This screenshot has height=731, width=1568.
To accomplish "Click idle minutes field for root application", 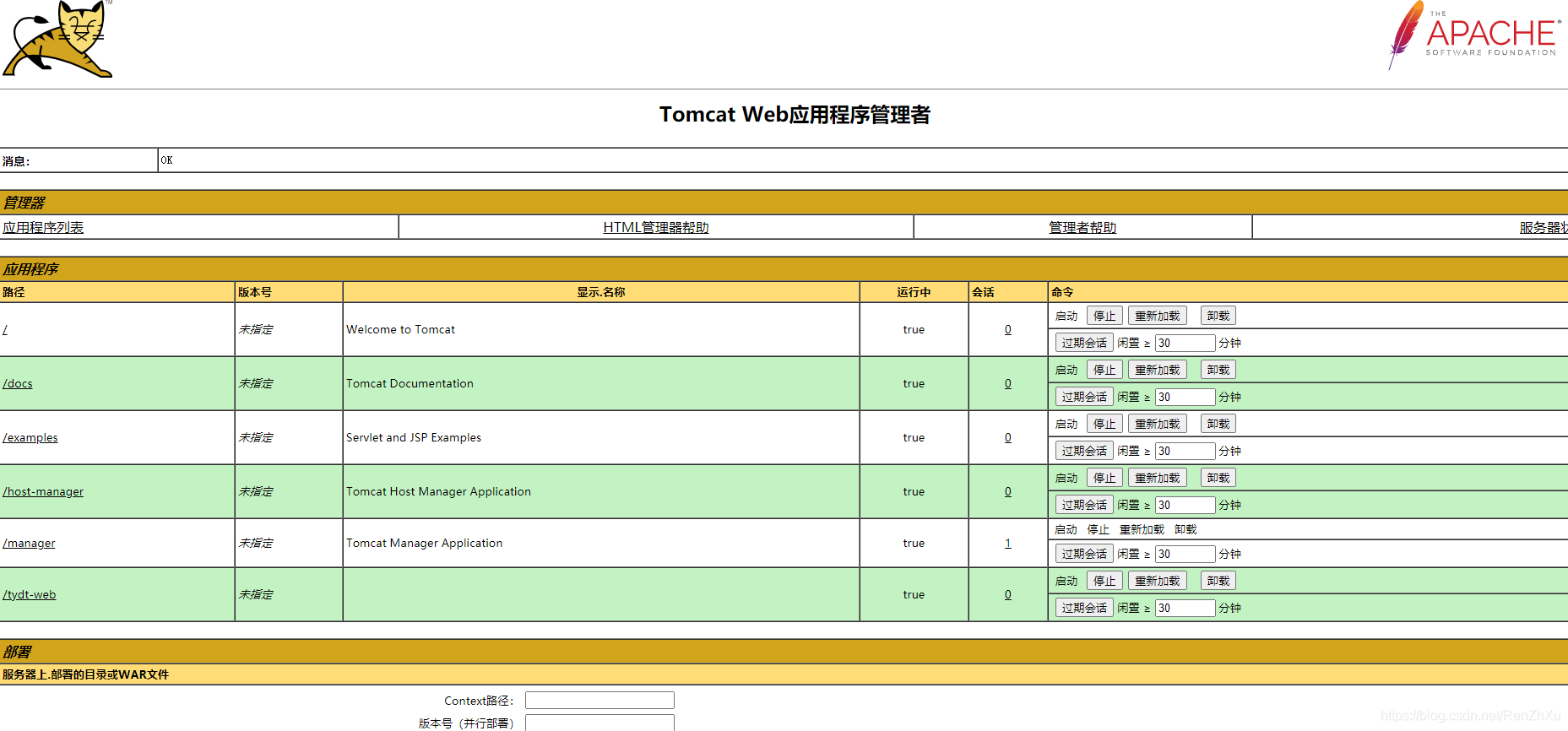I will coord(1185,343).
